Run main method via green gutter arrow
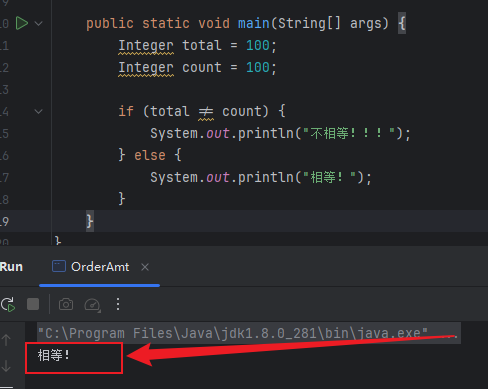This screenshot has height=389, width=488. (22, 23)
